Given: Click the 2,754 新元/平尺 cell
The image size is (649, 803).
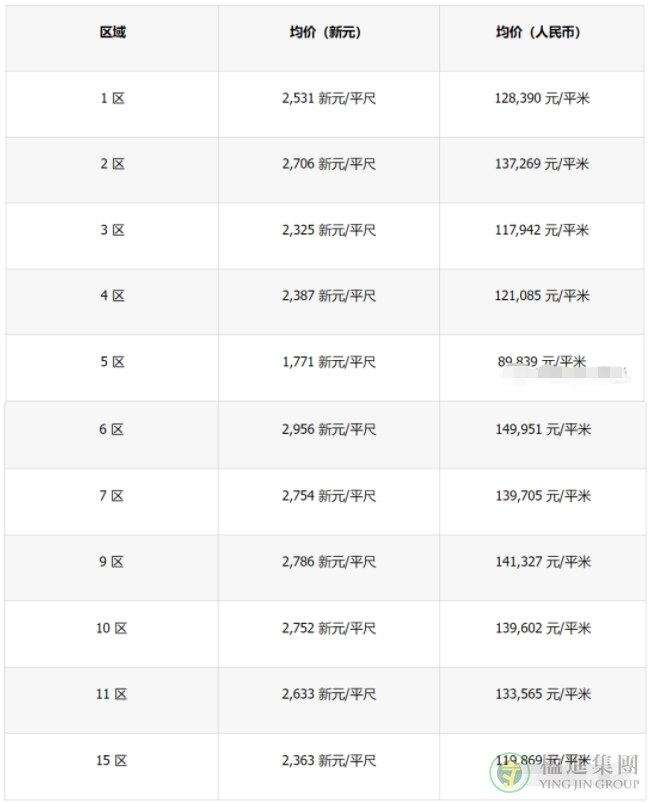Looking at the screenshot, I should tap(329, 496).
